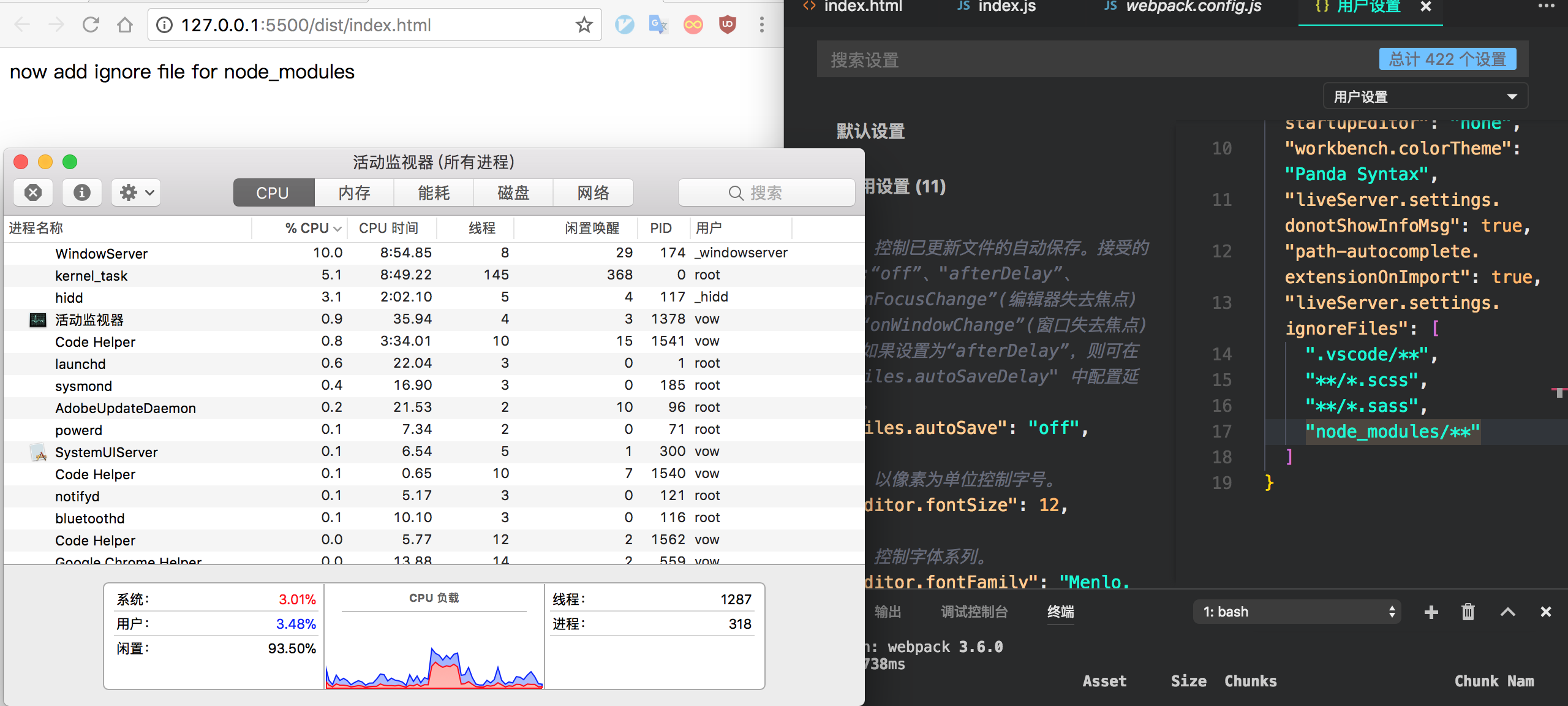This screenshot has width=1568, height=706.
Task: Click the Google Translate extension icon
Action: pyautogui.click(x=658, y=25)
